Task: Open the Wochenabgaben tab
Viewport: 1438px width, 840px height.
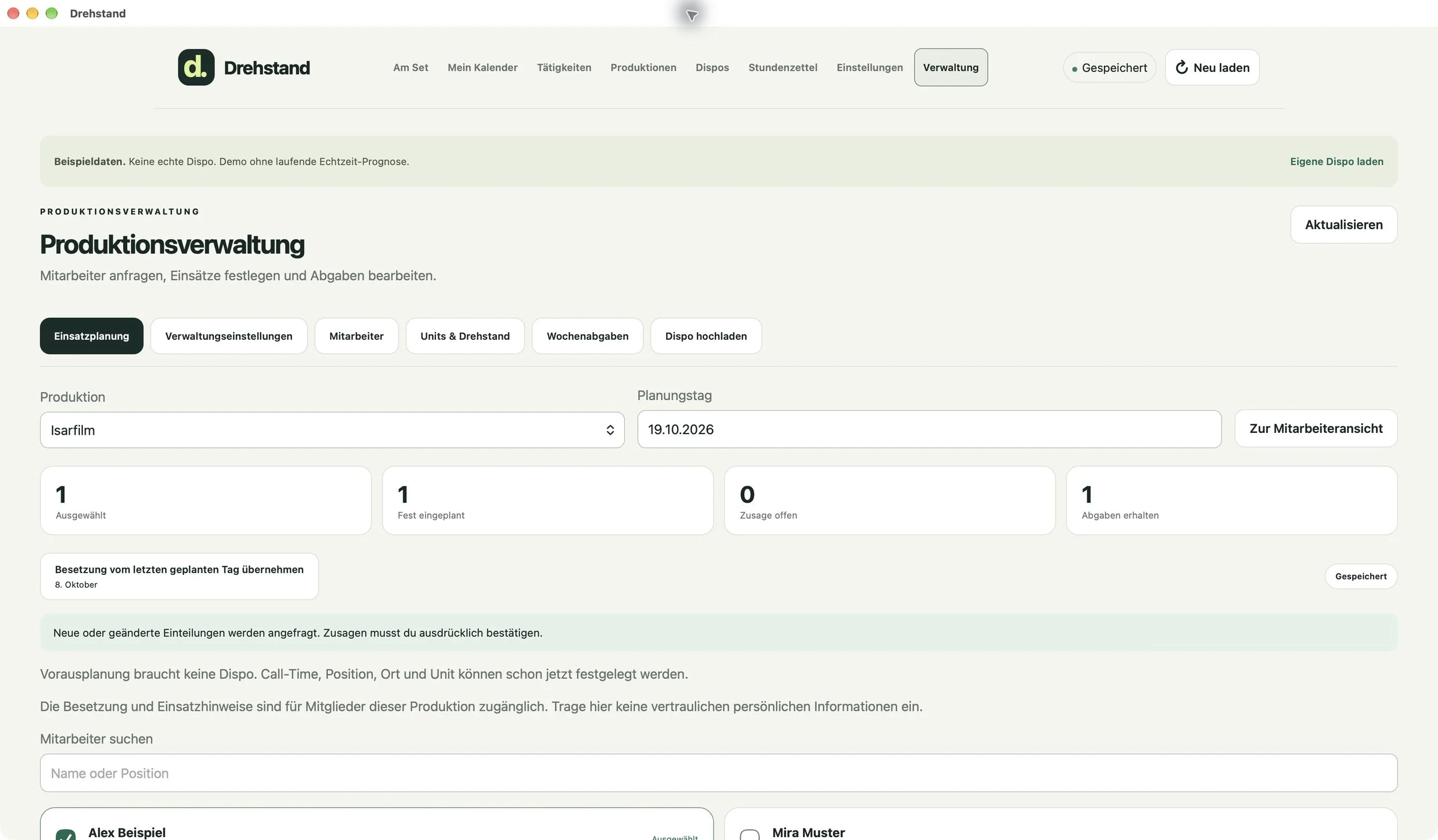Action: pos(587,336)
